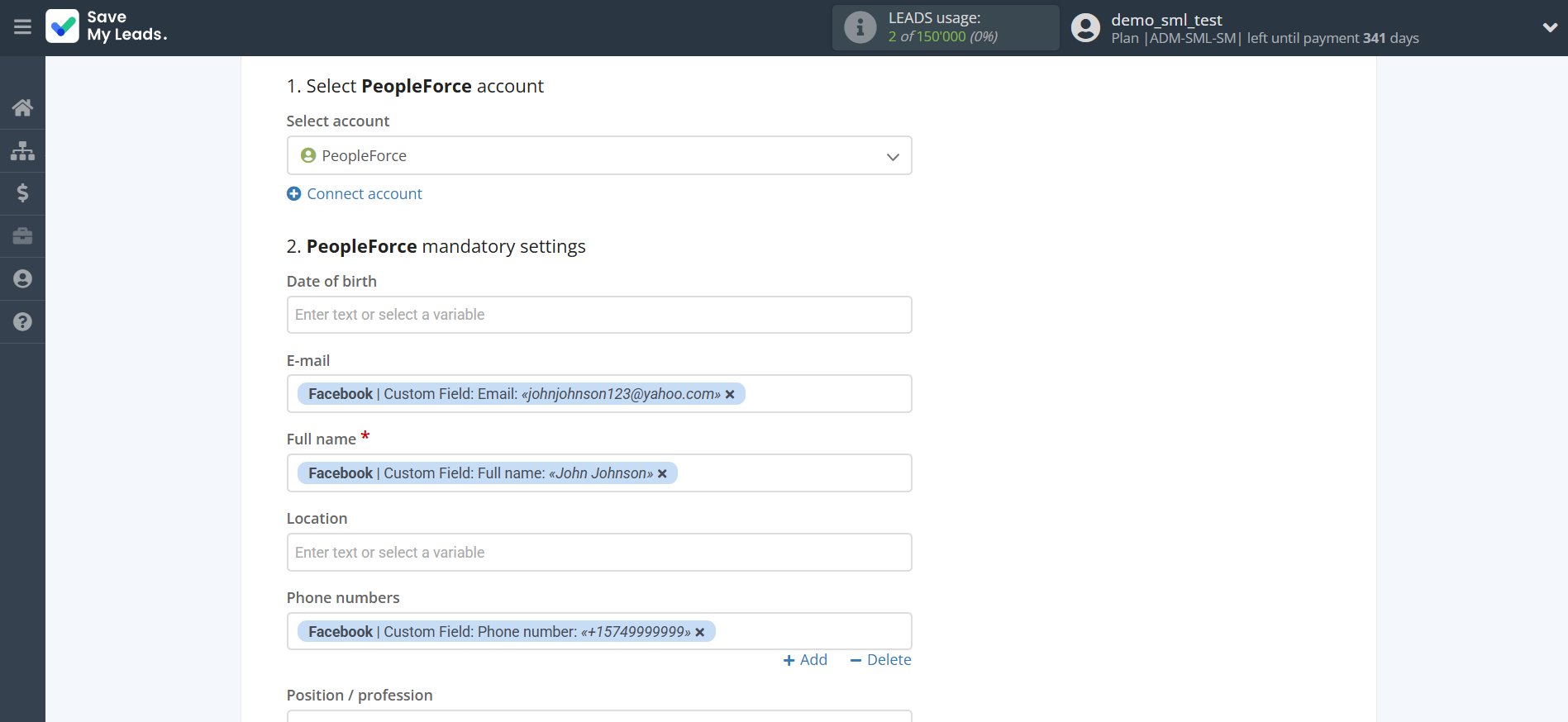Click the demo_sml_test account avatar
Viewport: 1568px width, 722px height.
pos(1085,28)
